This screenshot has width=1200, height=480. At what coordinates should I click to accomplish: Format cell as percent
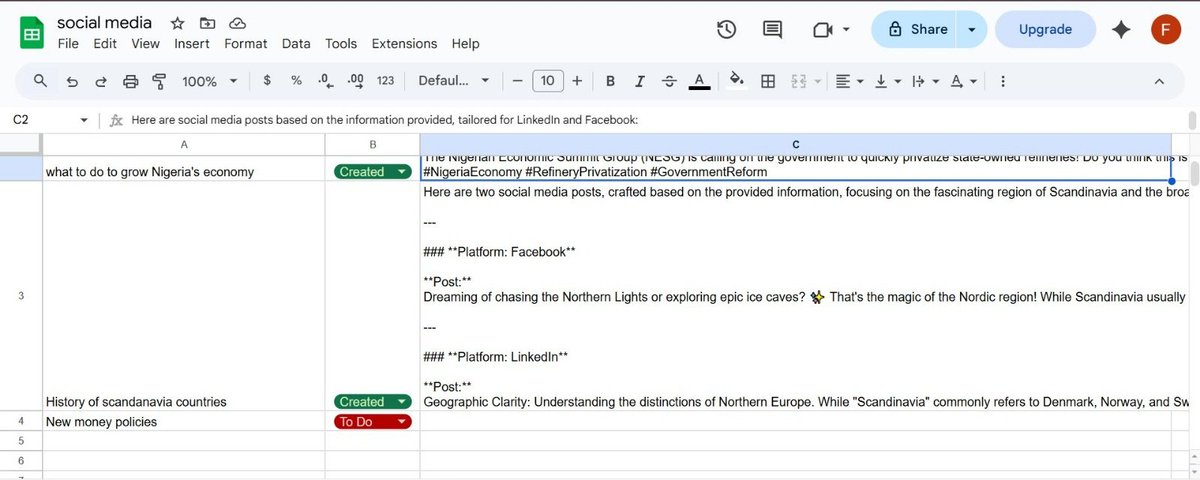[296, 81]
